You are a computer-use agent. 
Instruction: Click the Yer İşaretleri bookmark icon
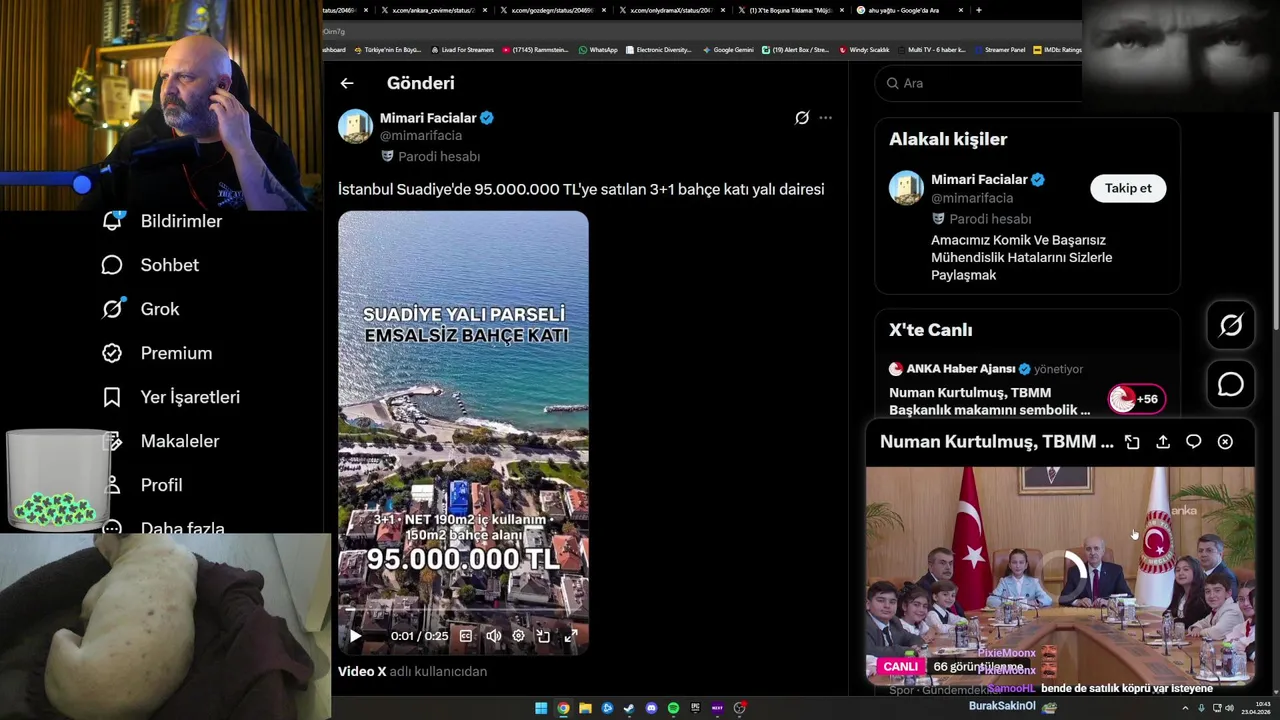112,397
